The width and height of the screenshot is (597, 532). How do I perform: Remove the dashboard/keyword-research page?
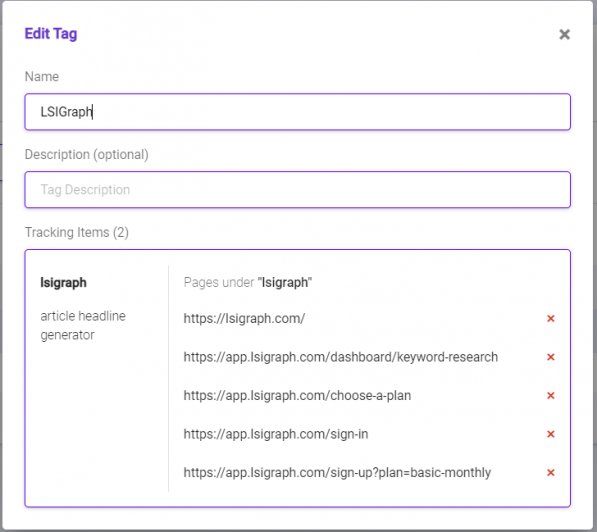pyautogui.click(x=551, y=357)
